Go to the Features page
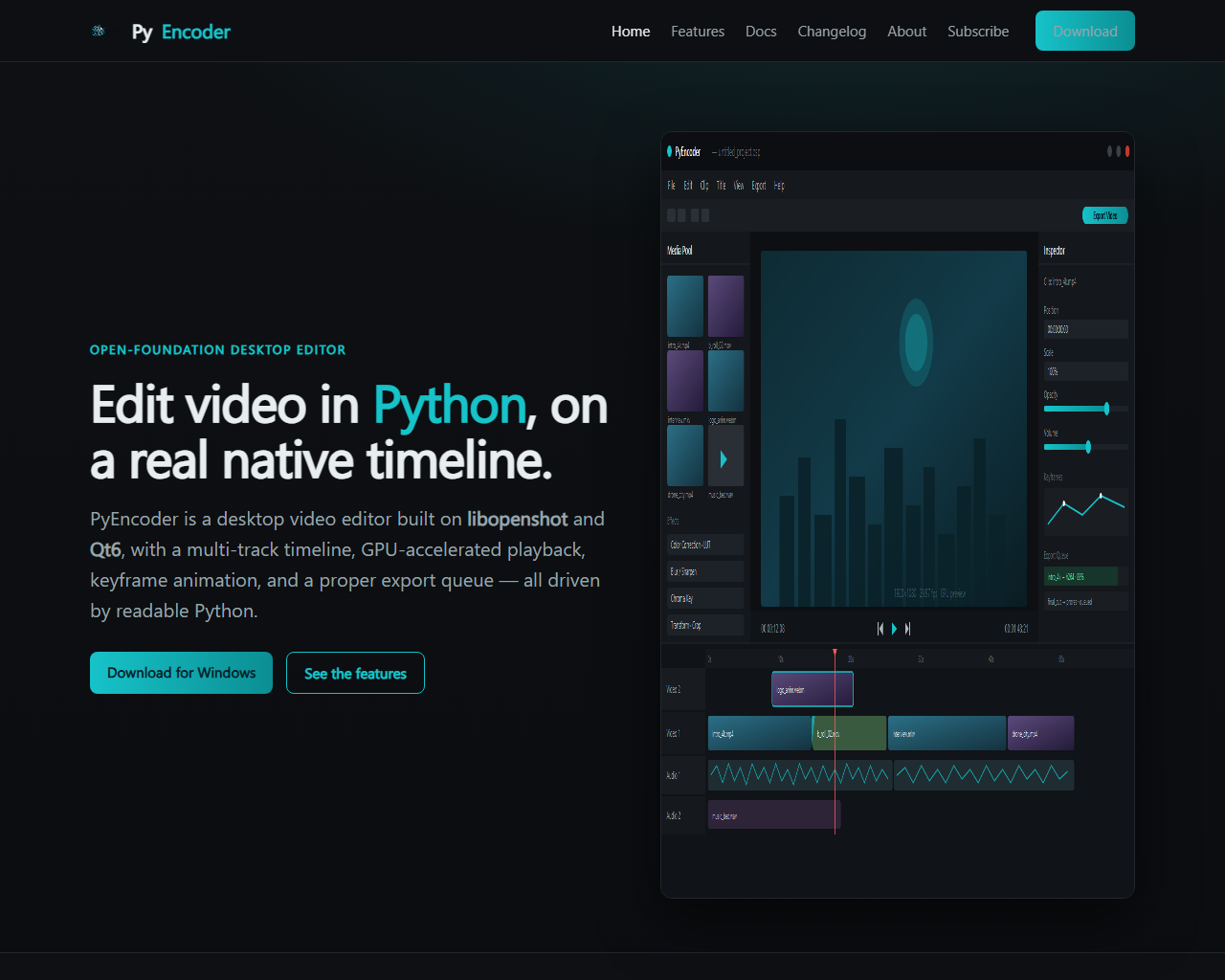 [698, 31]
